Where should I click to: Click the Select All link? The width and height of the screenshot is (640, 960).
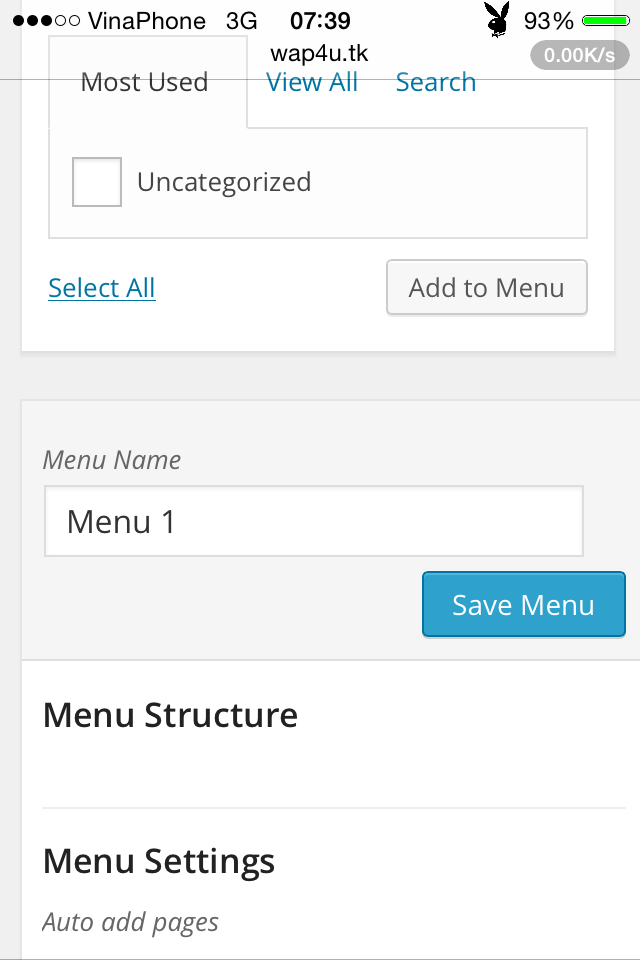coord(102,288)
